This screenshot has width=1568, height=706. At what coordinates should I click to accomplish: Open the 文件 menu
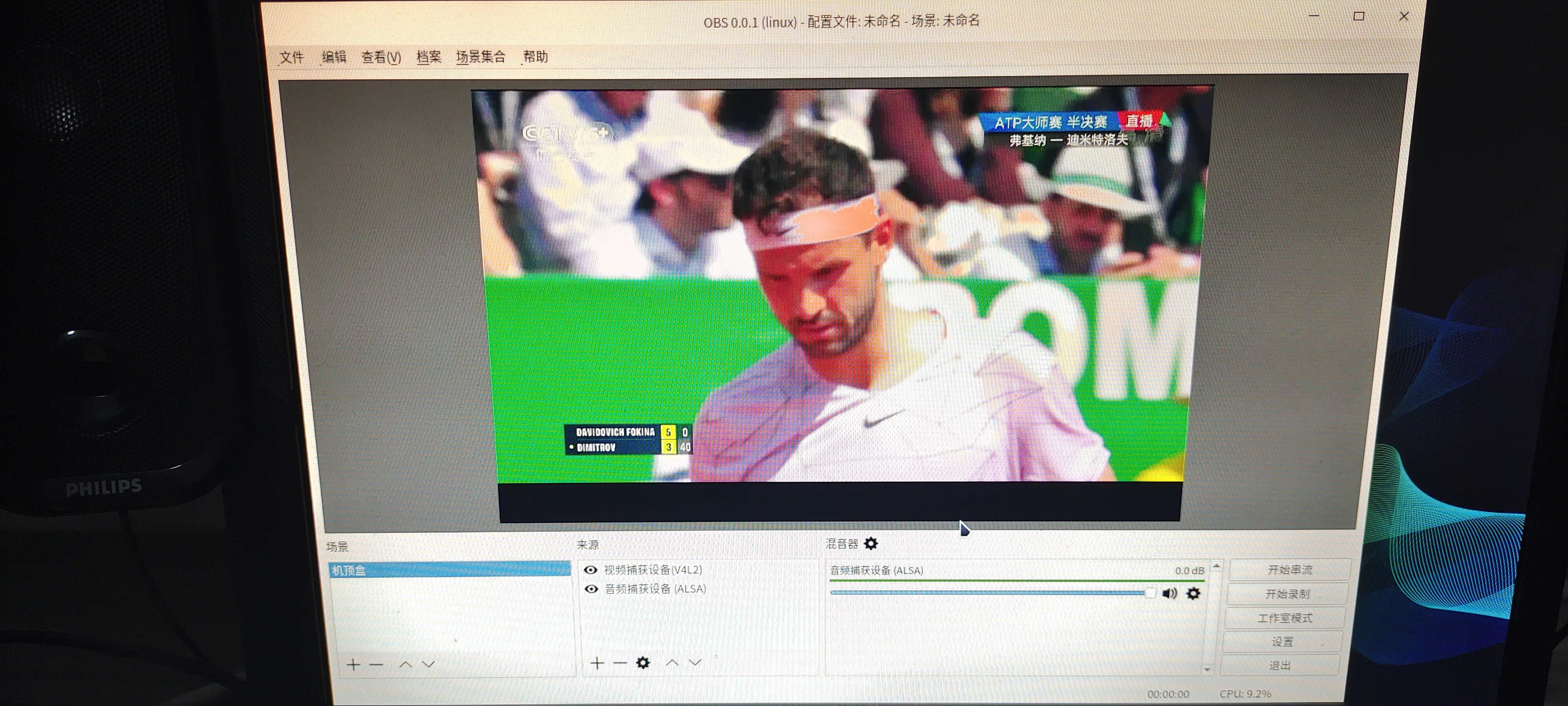click(292, 57)
